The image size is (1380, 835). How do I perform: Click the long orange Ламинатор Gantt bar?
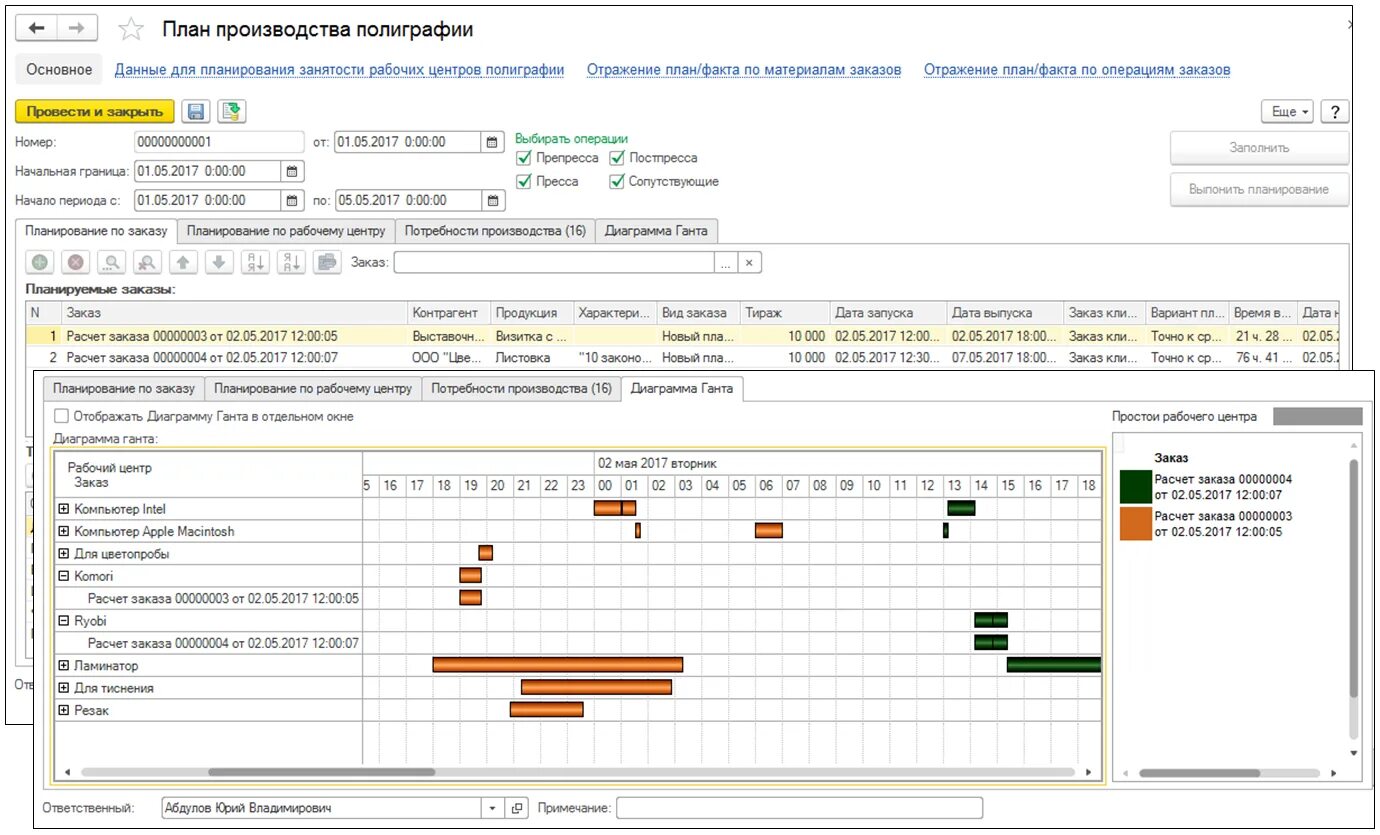558,665
